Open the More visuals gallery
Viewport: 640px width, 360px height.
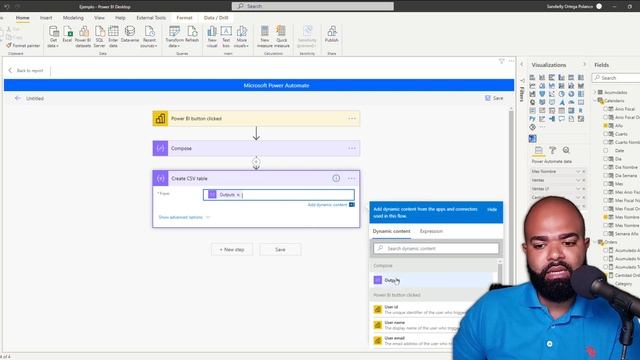pyautogui.click(x=242, y=37)
